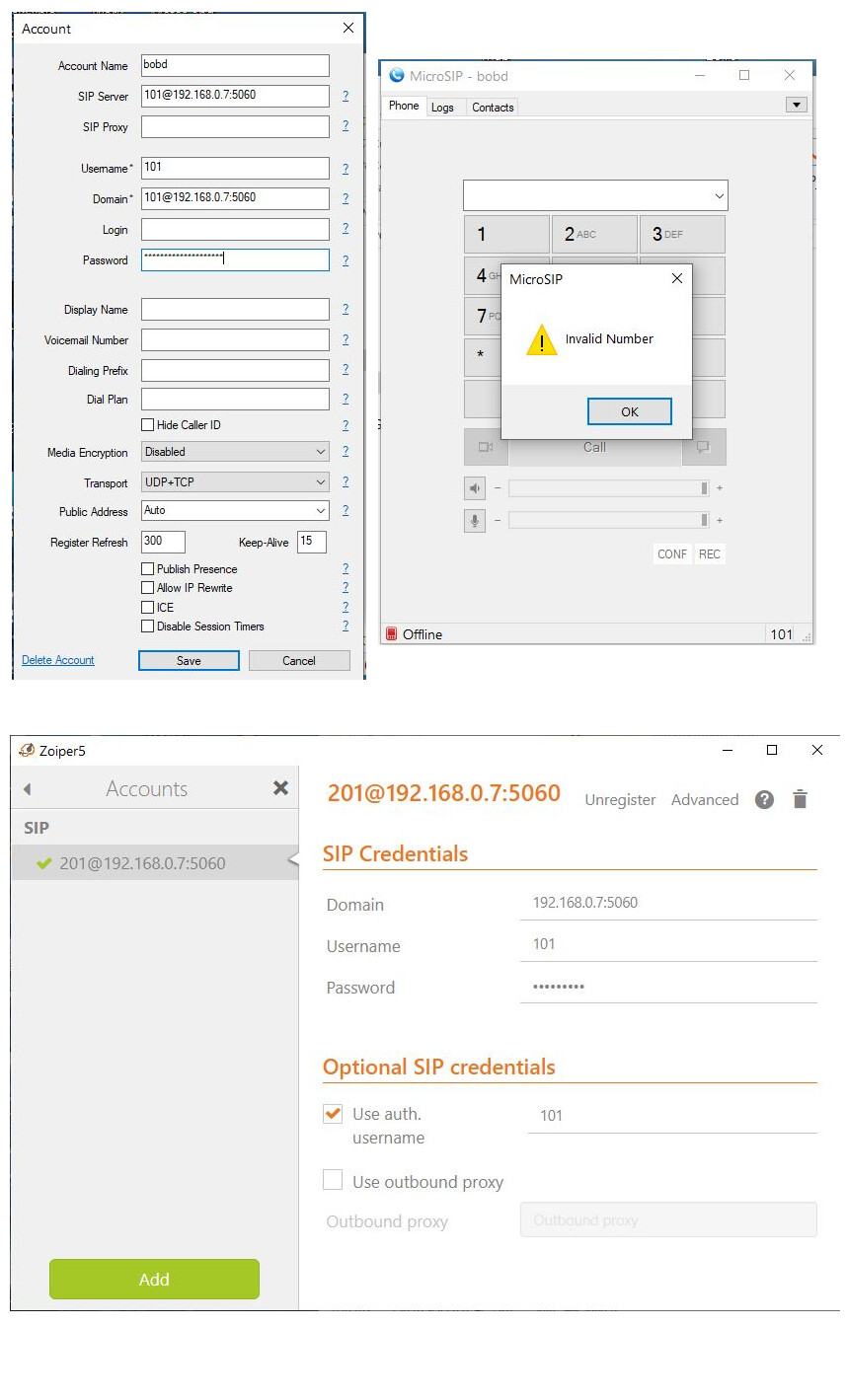Click the video call camera icon
The height and width of the screenshot is (1400, 847).
point(486,447)
